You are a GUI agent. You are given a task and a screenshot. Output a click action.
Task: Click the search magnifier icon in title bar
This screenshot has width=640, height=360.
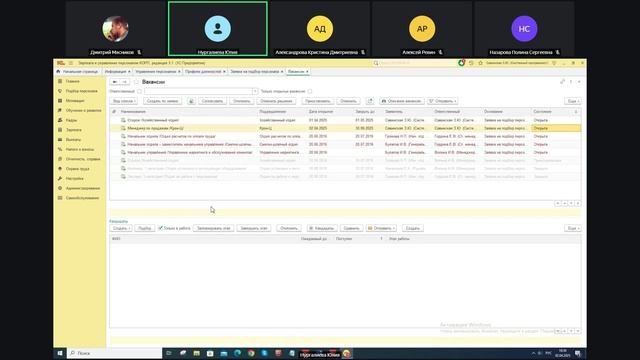point(376,63)
